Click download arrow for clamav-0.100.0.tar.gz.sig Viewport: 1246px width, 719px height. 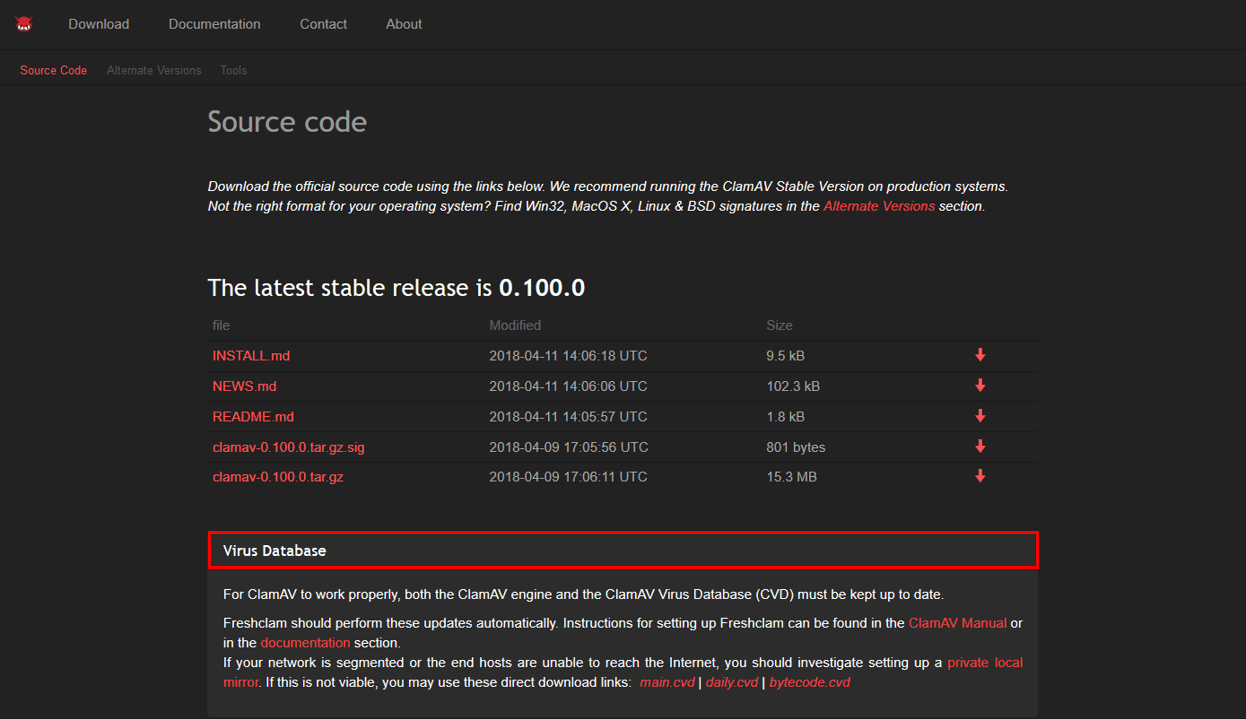[980, 447]
